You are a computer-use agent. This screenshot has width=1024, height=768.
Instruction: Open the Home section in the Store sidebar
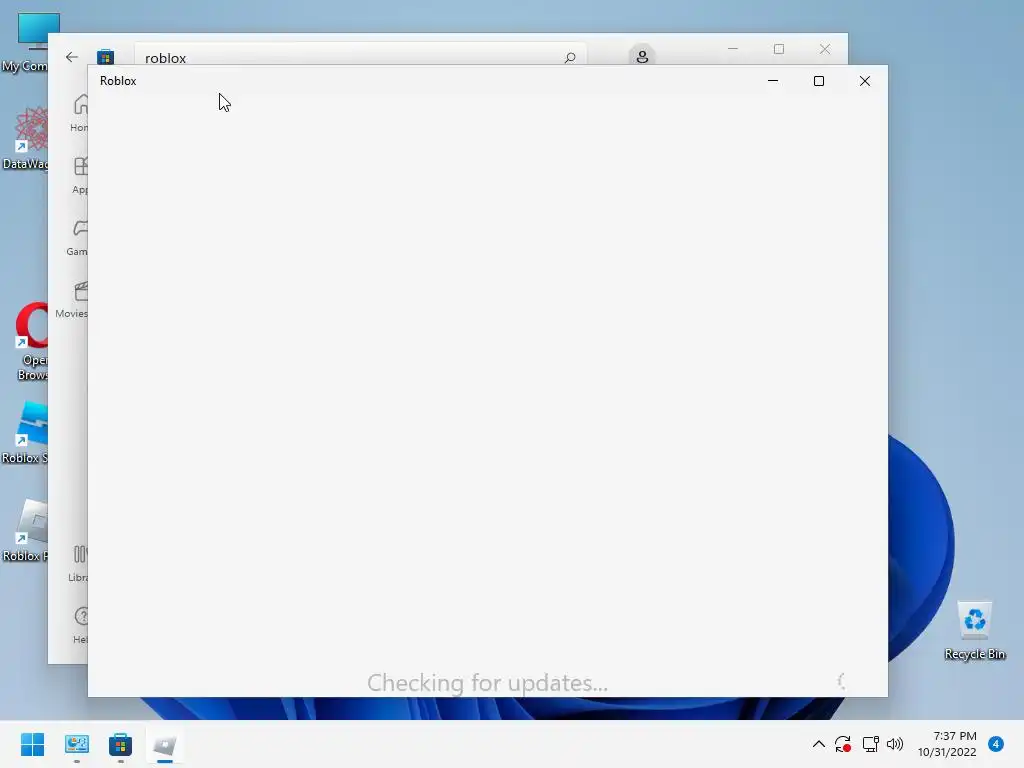pyautogui.click(x=79, y=113)
